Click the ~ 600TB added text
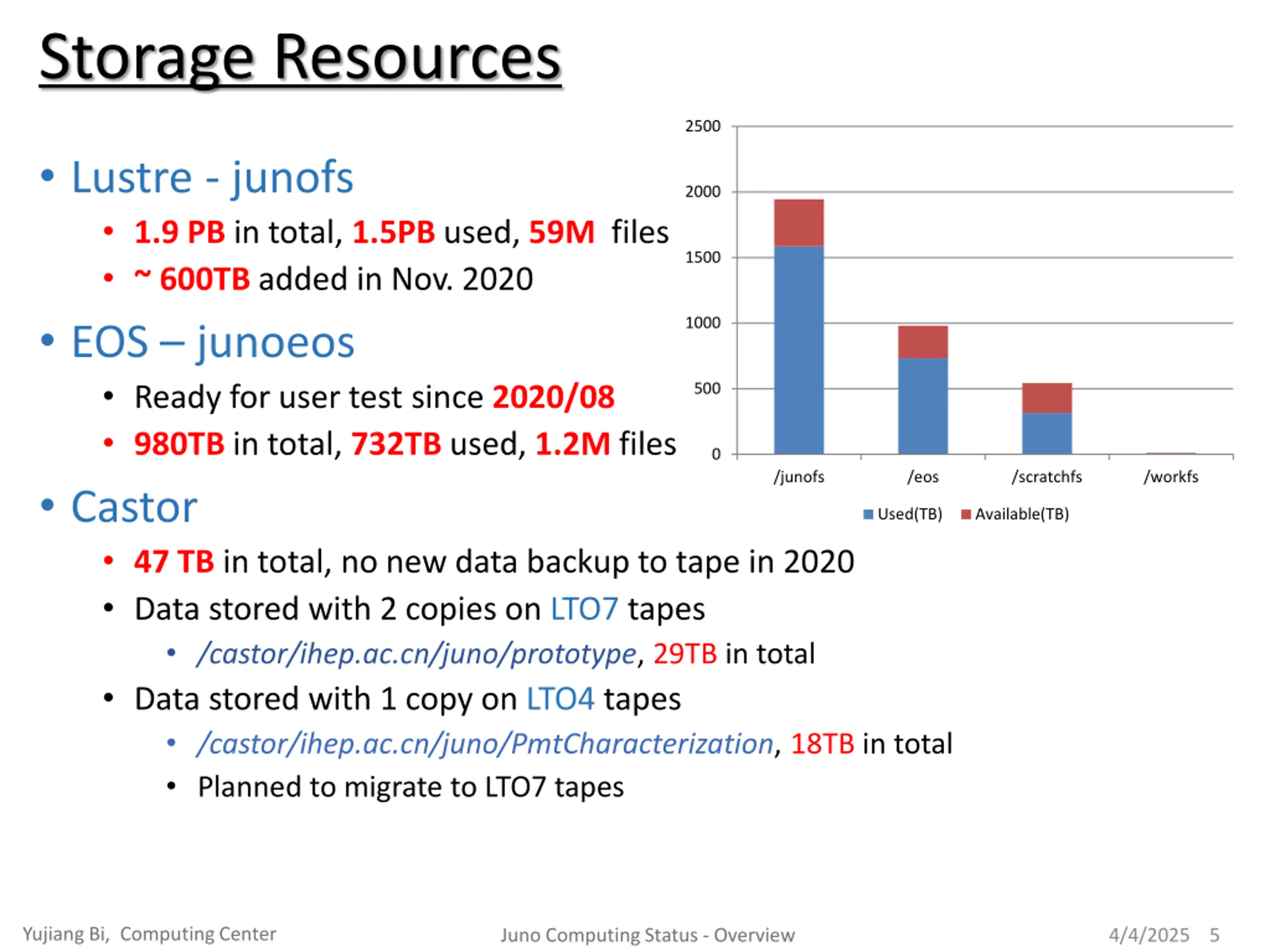 pos(192,279)
